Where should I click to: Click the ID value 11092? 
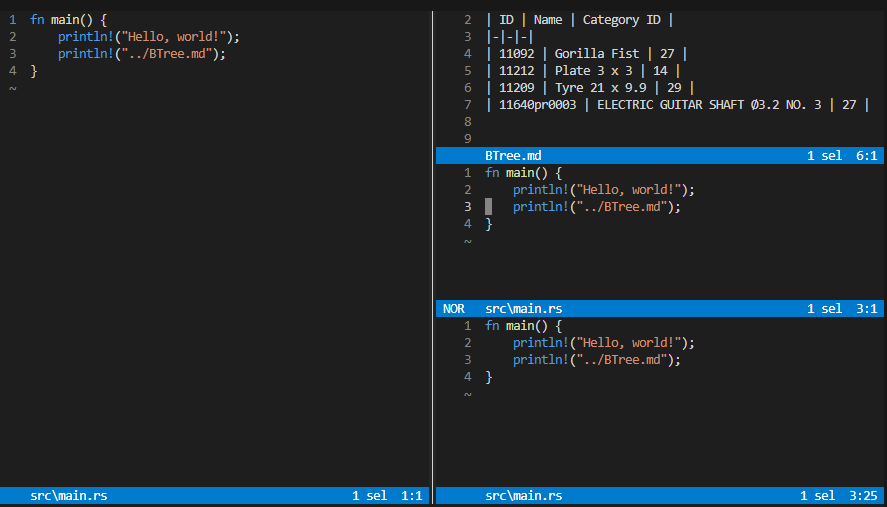point(516,54)
